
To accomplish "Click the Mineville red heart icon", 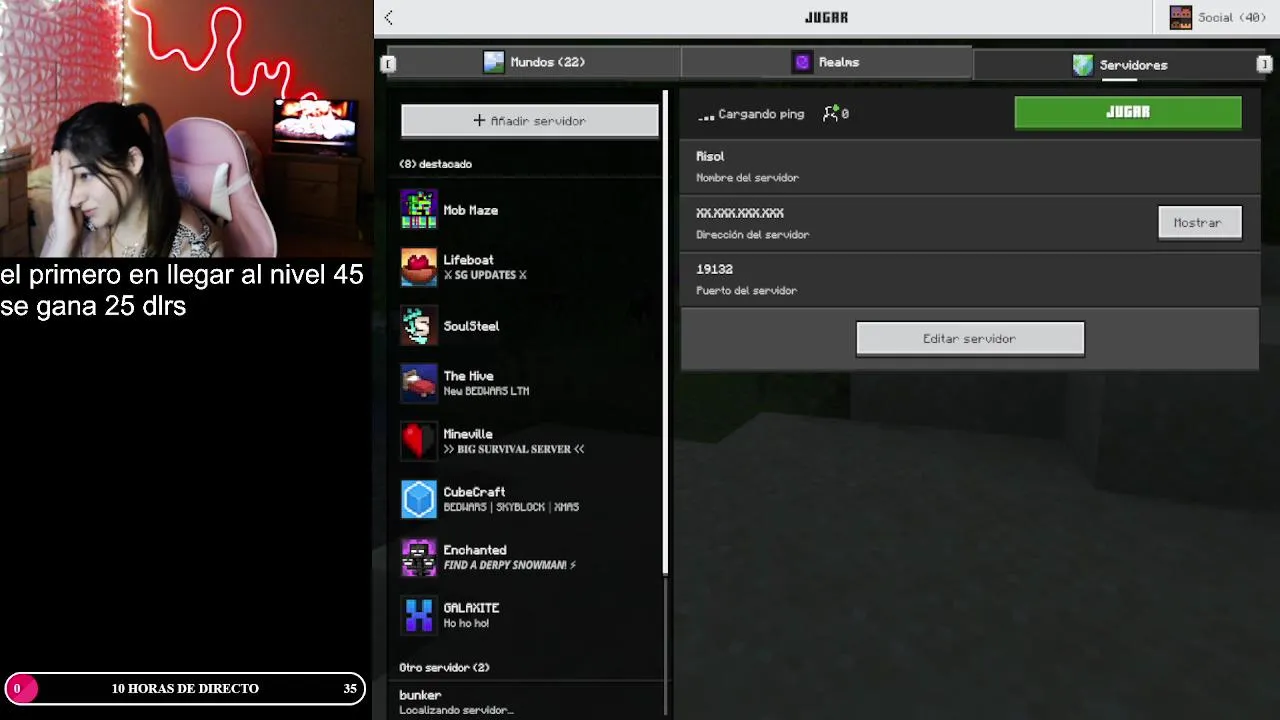I will click(419, 441).
